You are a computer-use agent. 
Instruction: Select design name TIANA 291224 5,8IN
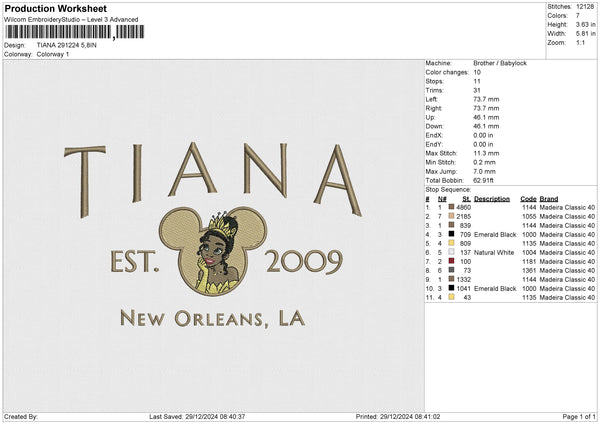(67, 45)
